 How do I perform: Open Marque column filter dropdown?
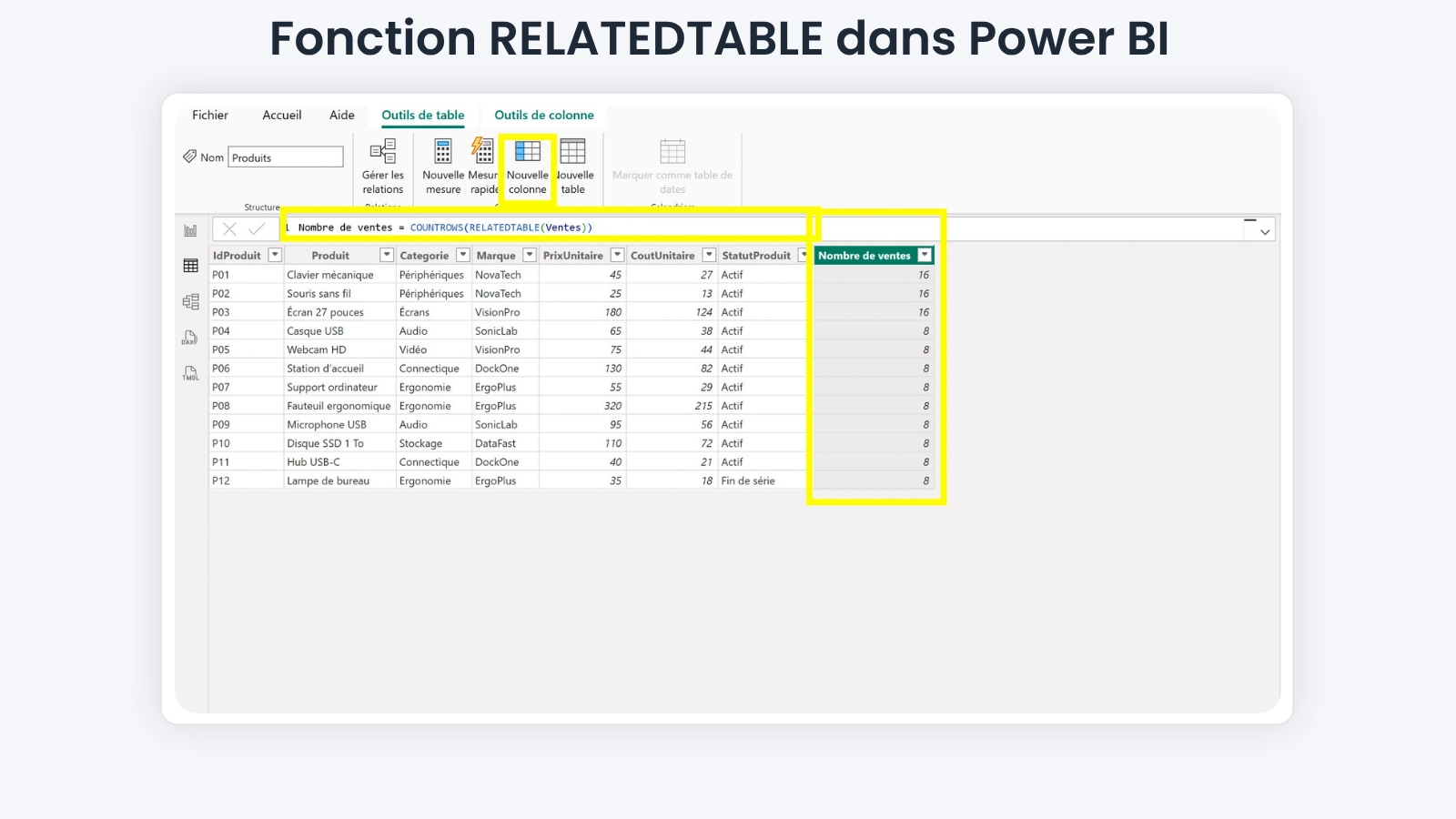pos(530,255)
